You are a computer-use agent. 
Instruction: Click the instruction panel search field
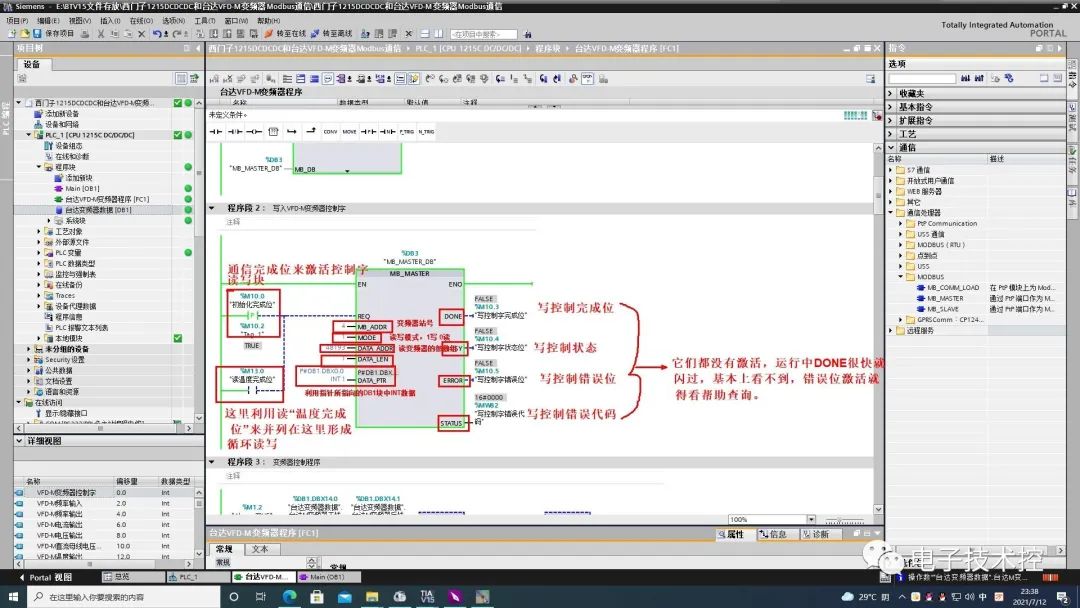(x=922, y=78)
